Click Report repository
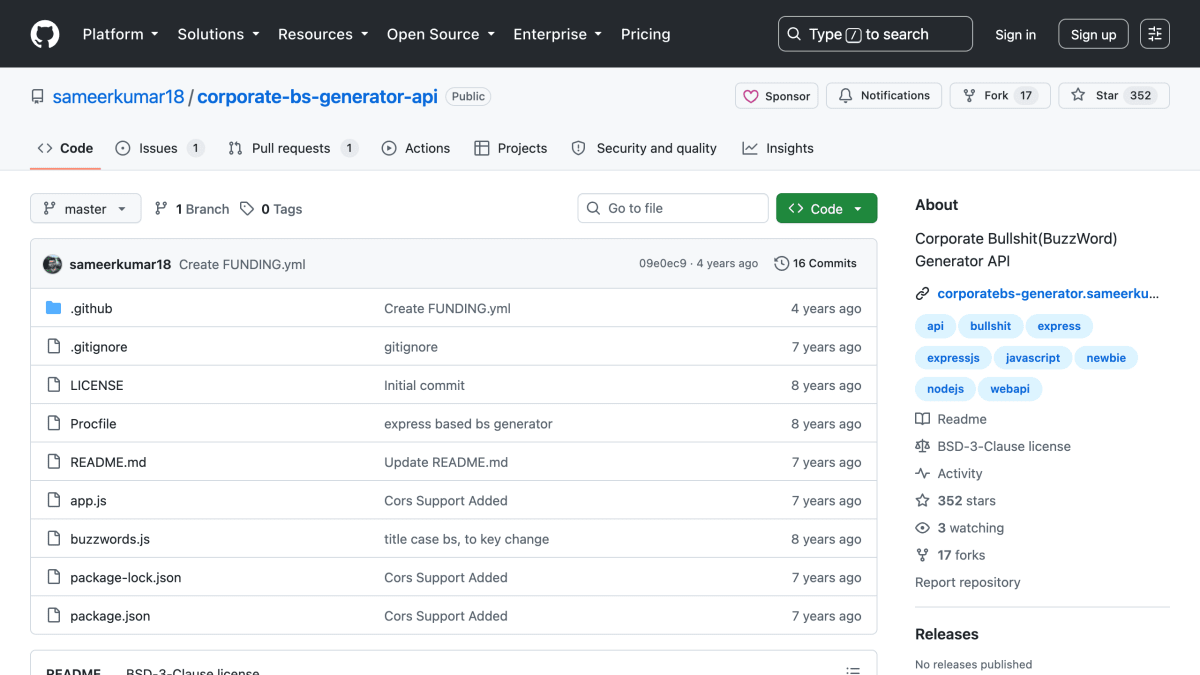1200x675 pixels. click(967, 582)
